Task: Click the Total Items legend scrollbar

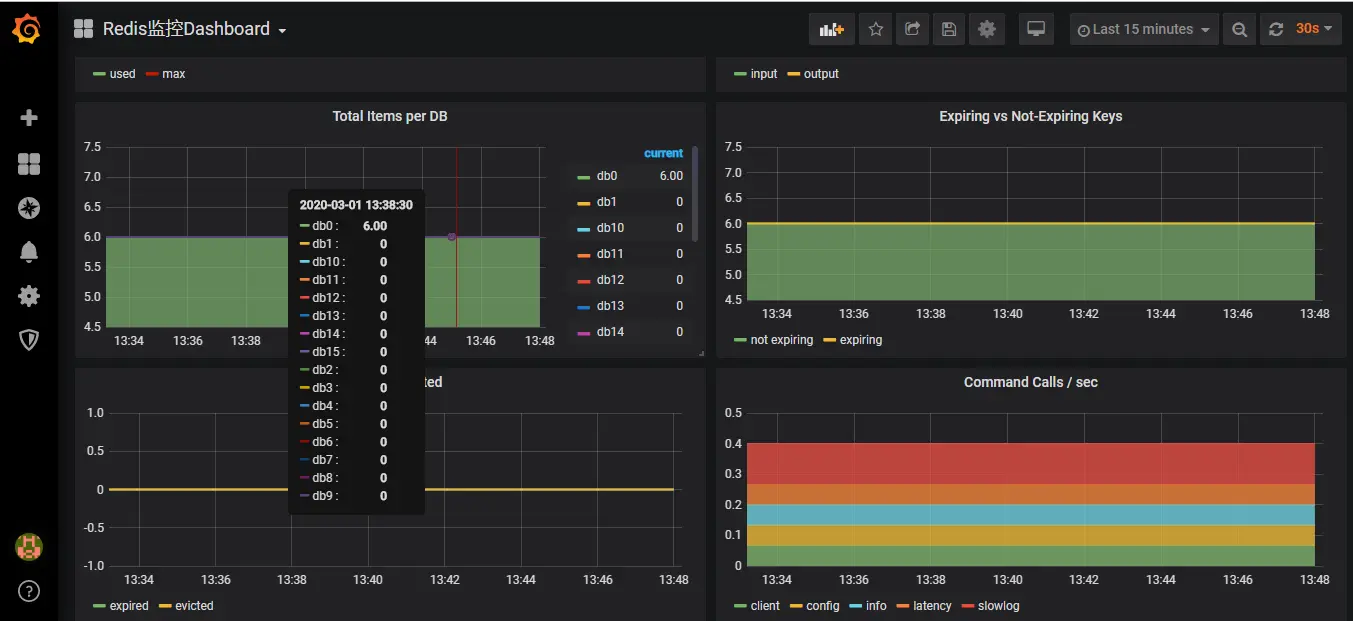Action: (695, 195)
